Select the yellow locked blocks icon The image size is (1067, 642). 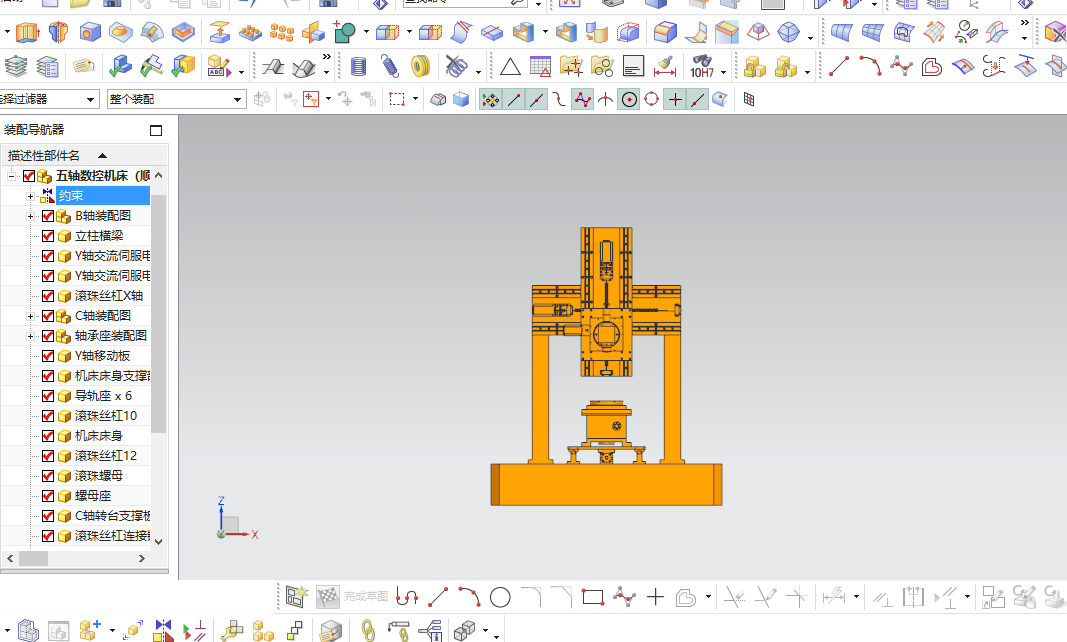[754, 67]
